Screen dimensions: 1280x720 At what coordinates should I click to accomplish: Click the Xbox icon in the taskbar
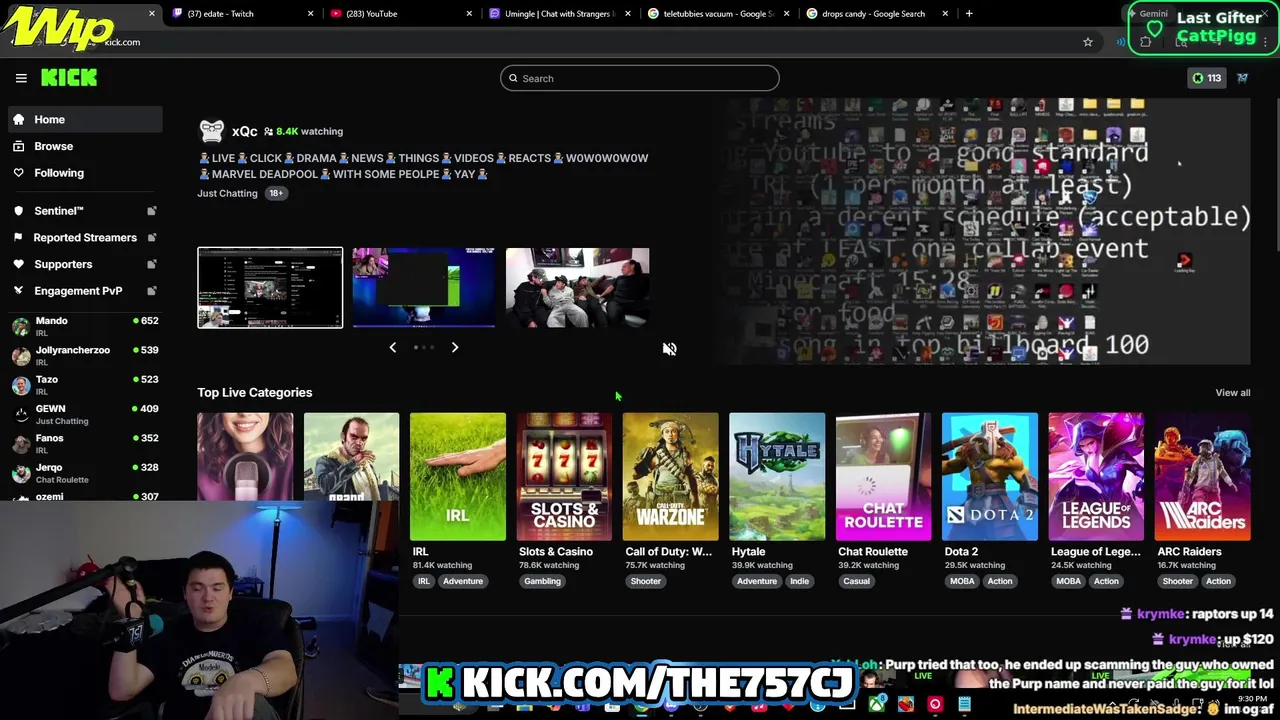pos(877,705)
